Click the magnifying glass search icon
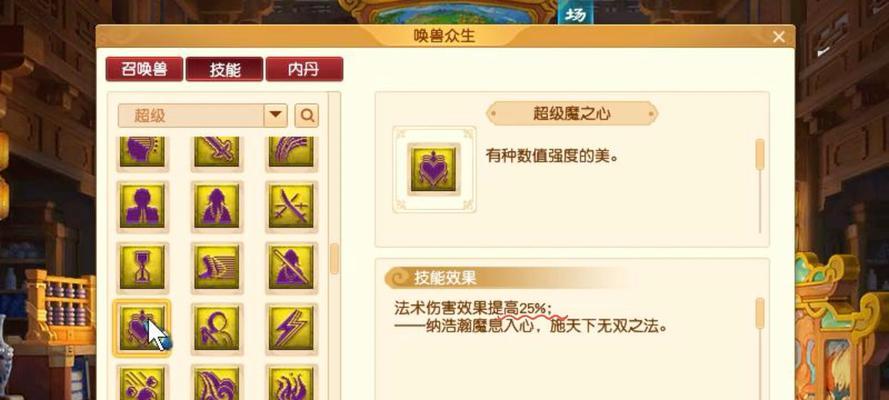The image size is (889, 400). [307, 116]
